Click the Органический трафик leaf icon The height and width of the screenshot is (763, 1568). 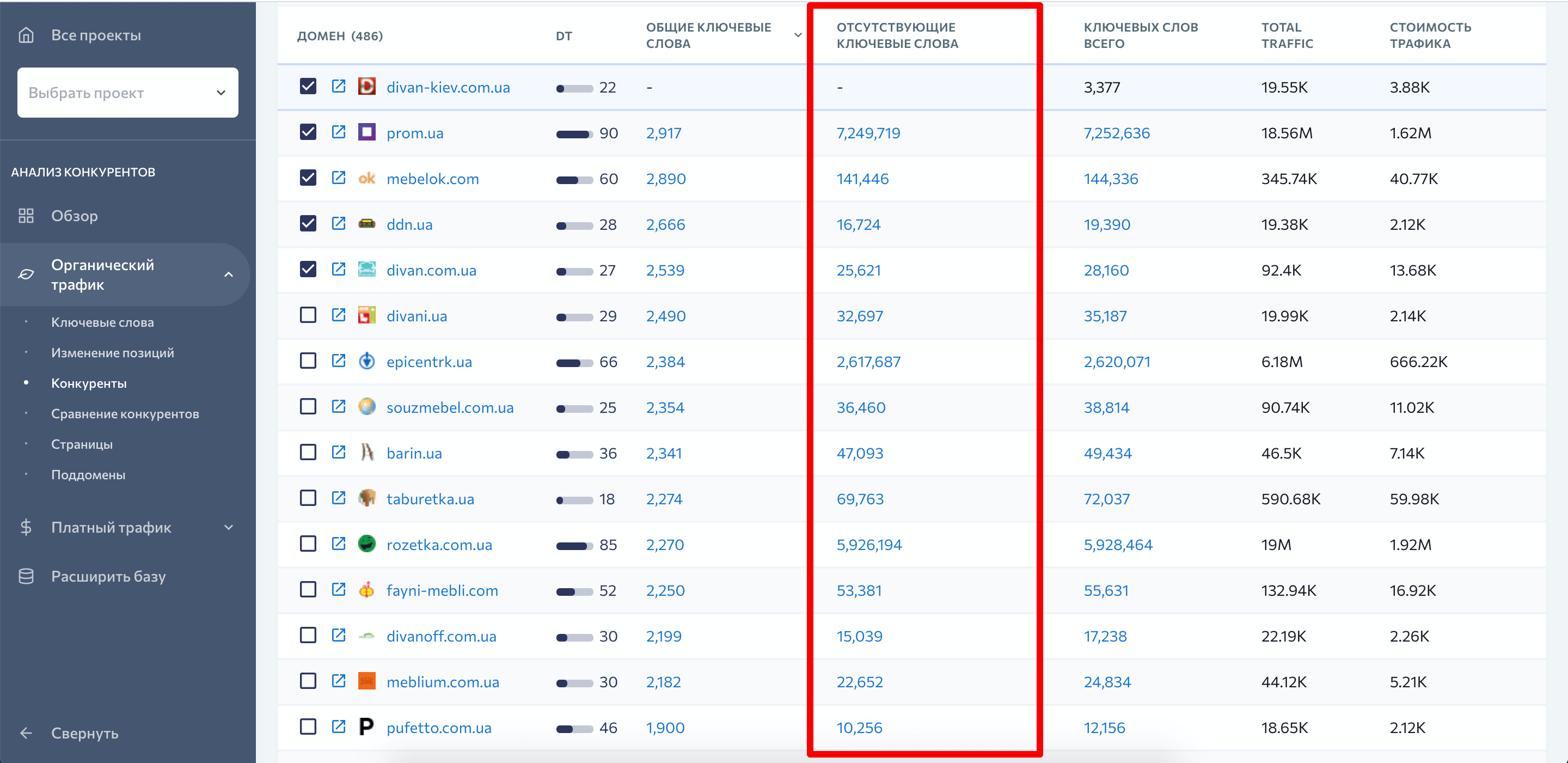26,274
